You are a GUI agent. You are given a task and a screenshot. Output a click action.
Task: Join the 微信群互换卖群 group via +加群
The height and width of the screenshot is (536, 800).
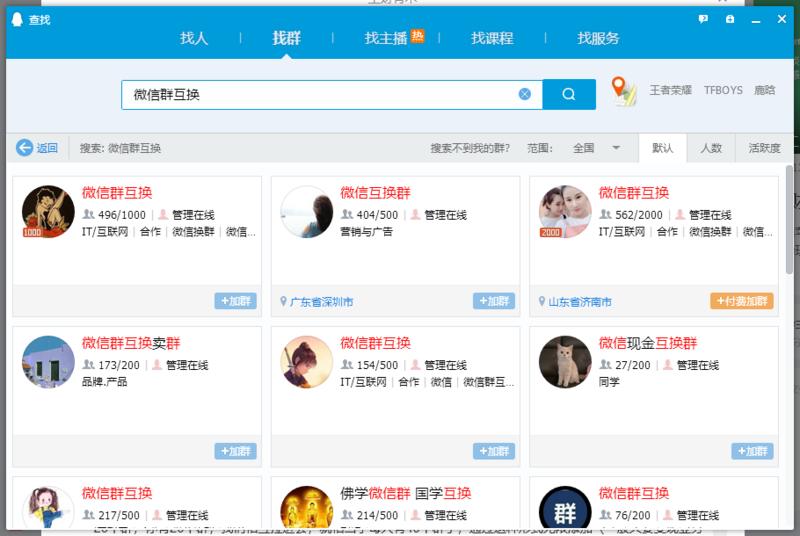(x=235, y=451)
